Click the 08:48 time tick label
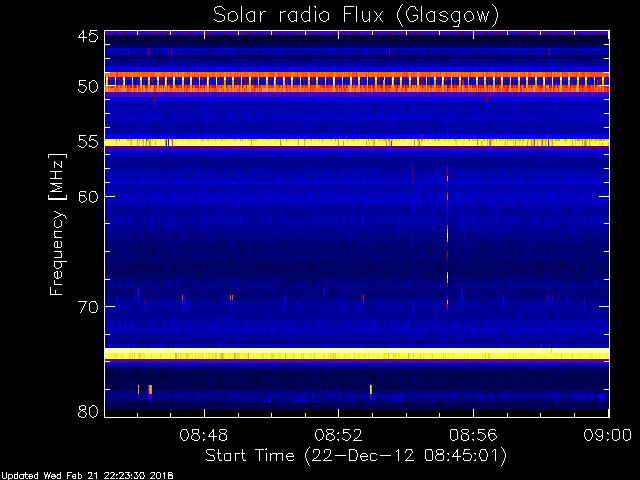The width and height of the screenshot is (640, 480). pos(204,435)
